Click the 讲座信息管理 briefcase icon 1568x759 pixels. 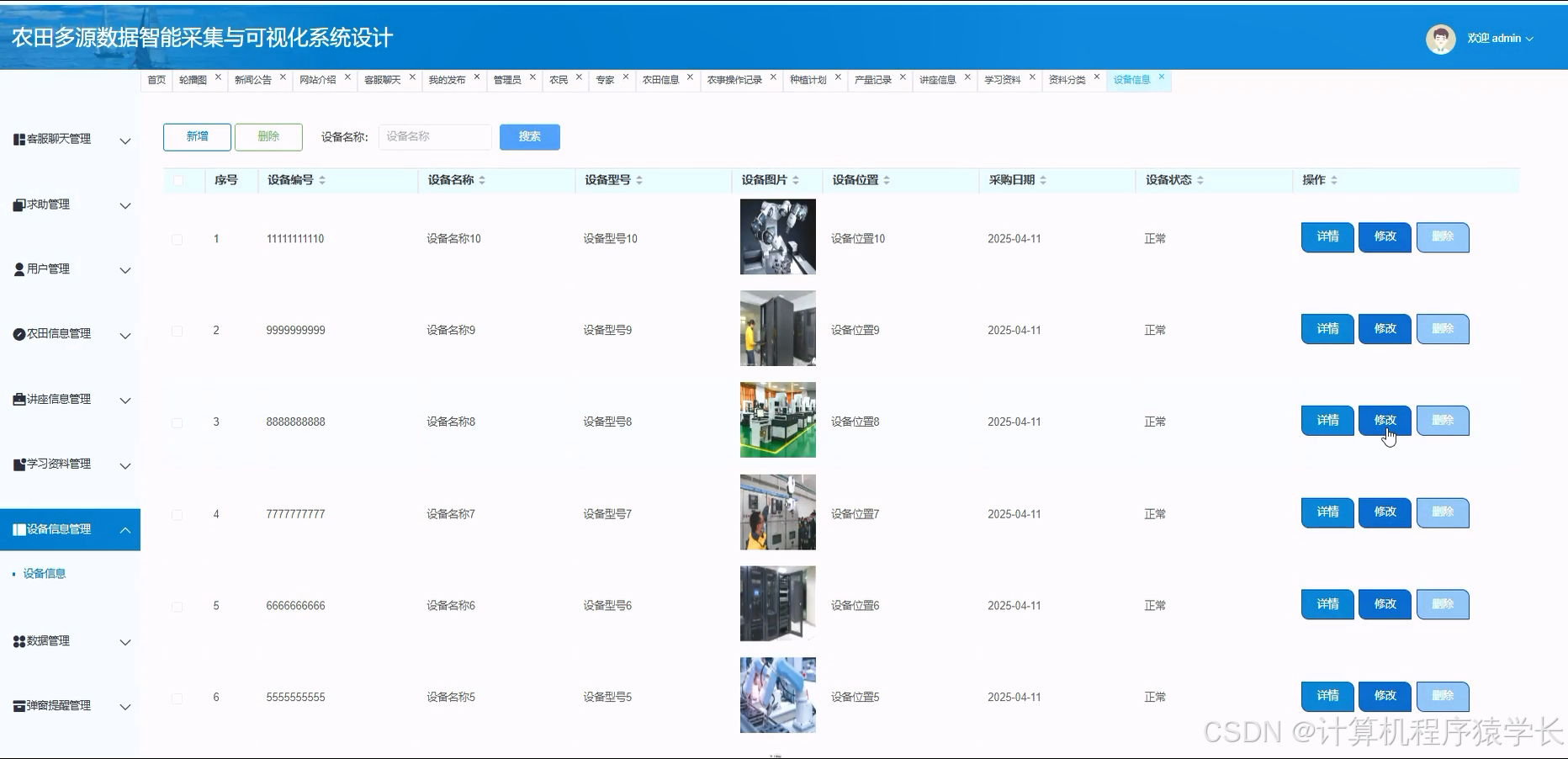[19, 400]
